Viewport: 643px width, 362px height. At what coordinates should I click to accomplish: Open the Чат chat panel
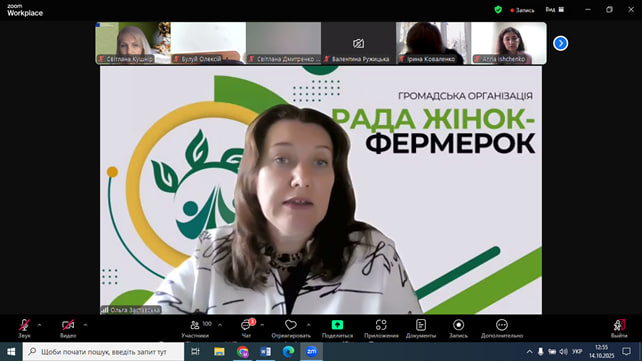(246, 328)
